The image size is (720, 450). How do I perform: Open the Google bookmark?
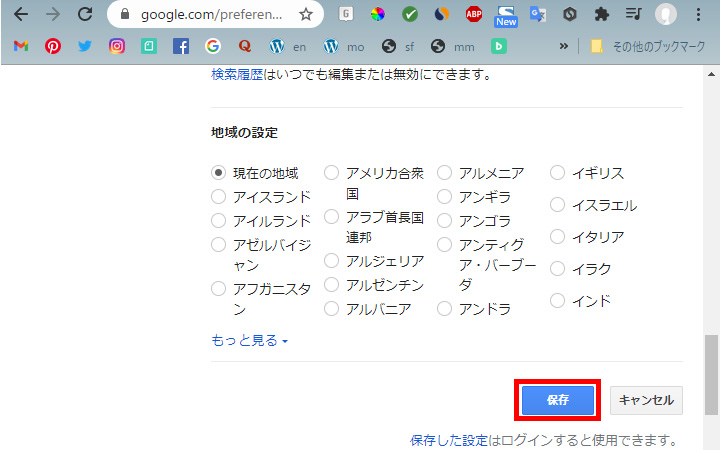(x=213, y=46)
